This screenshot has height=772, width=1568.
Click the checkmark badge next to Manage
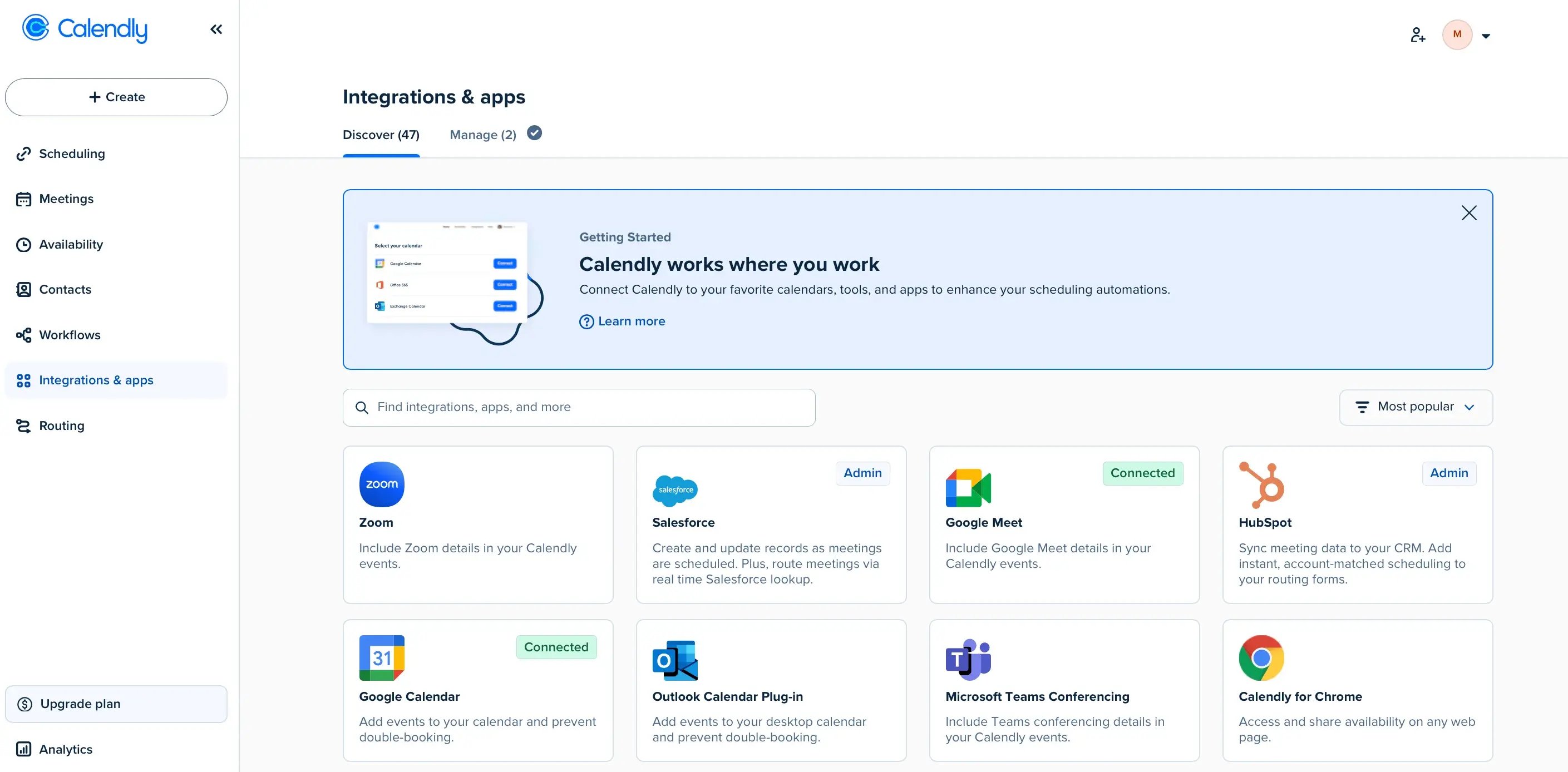534,132
